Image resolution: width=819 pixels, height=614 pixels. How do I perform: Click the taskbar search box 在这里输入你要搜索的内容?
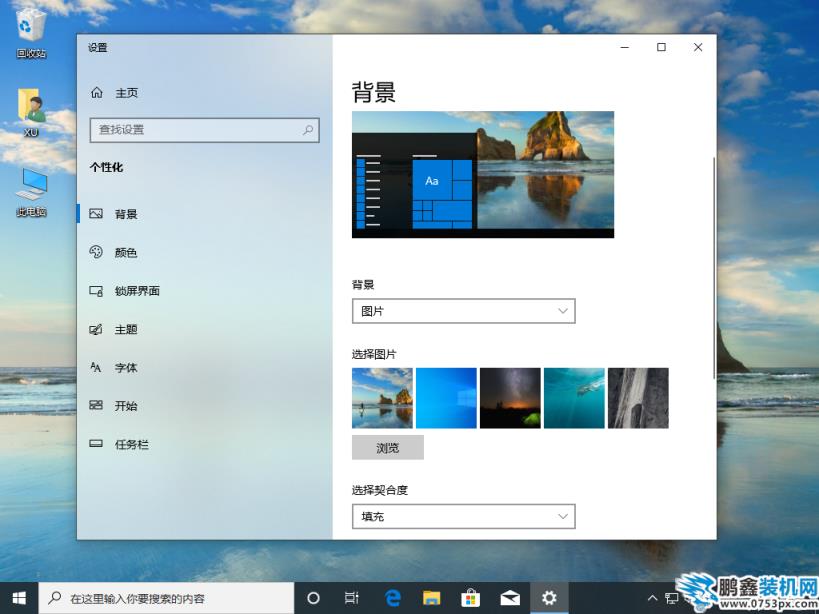[167, 598]
